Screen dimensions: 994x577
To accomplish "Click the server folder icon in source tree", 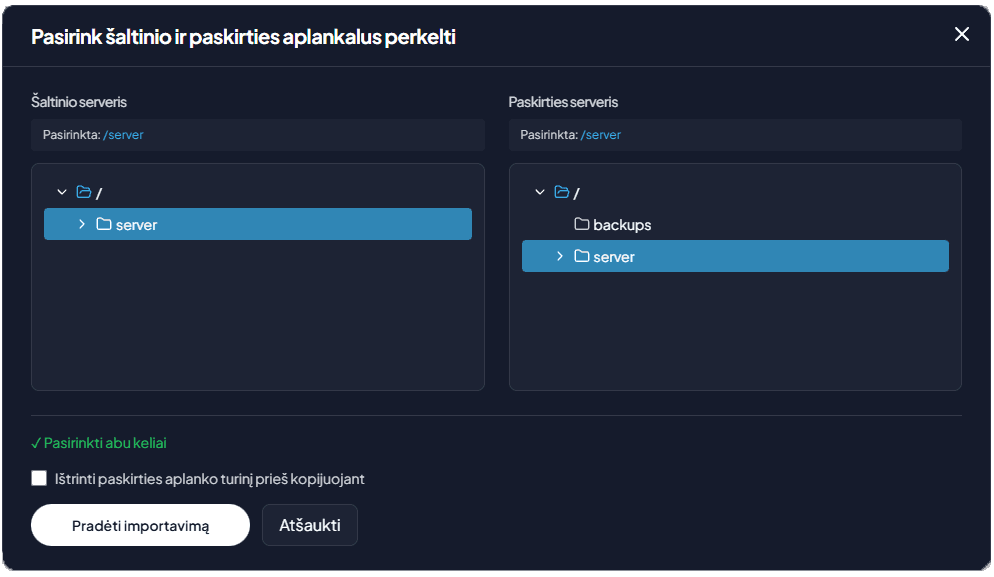I will [105, 224].
